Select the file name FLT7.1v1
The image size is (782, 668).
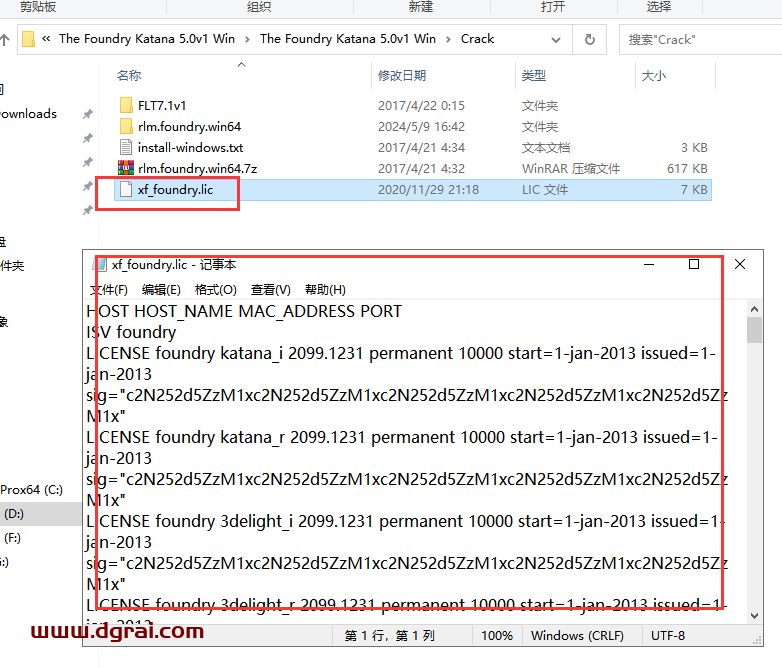coord(162,106)
